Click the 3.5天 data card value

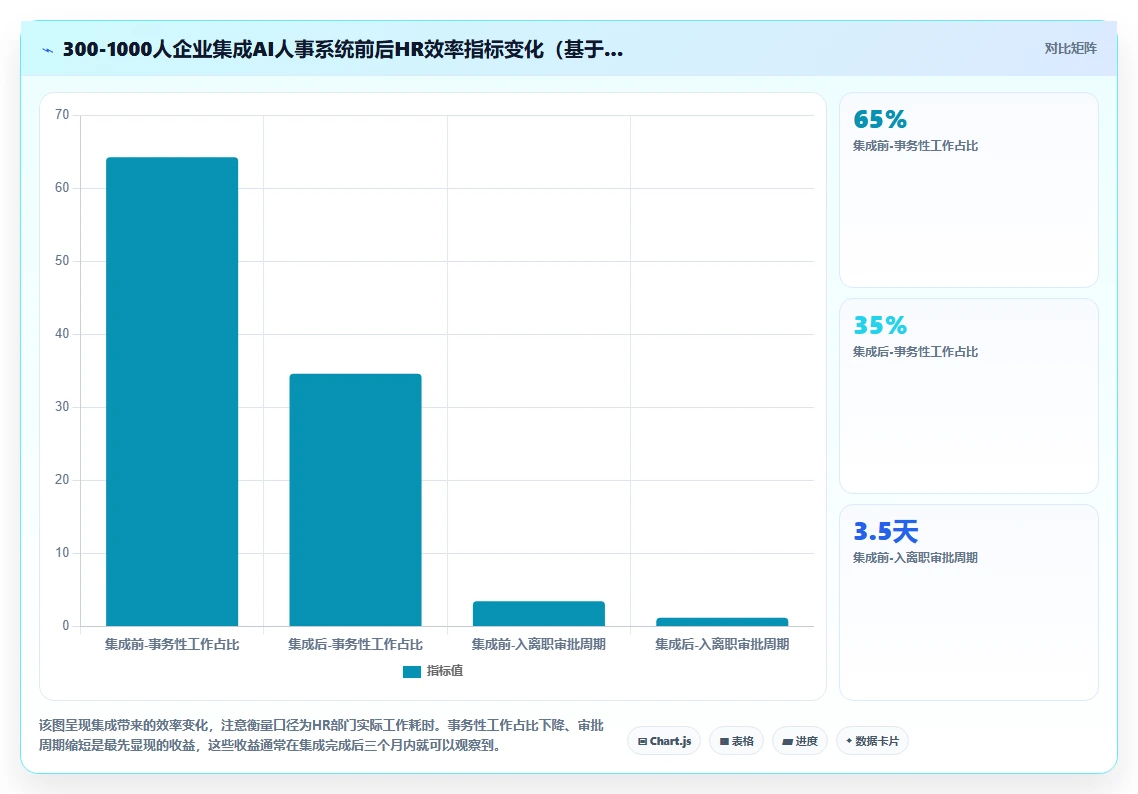coord(885,531)
